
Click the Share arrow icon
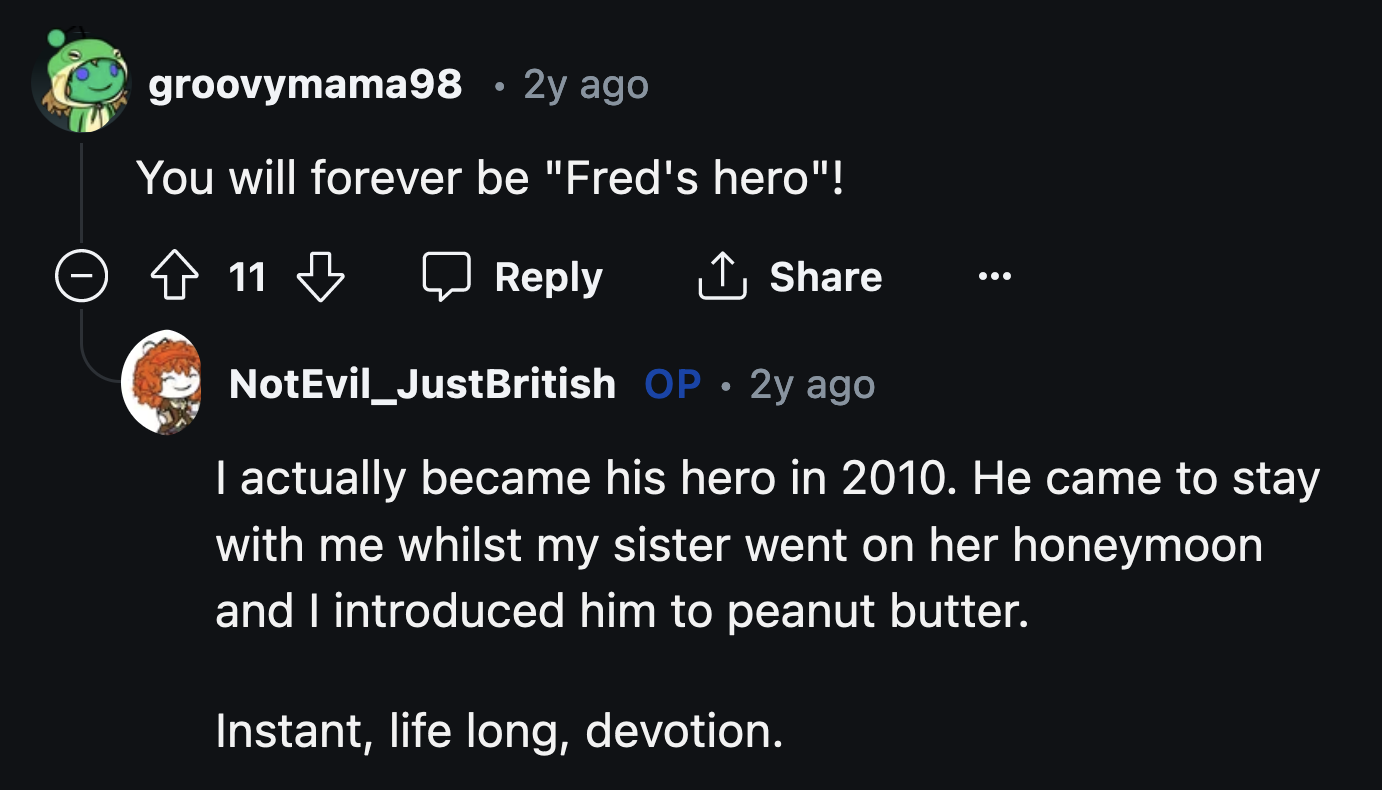pos(722,277)
